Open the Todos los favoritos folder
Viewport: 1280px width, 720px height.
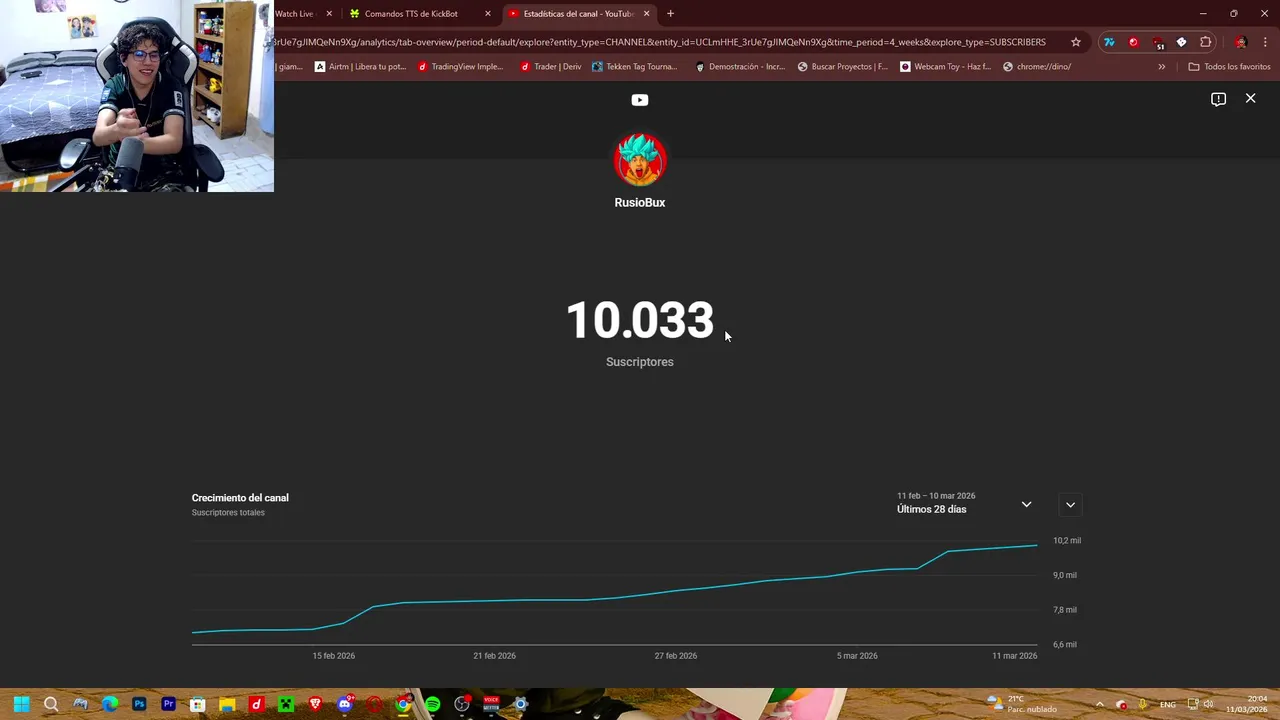pos(1229,67)
